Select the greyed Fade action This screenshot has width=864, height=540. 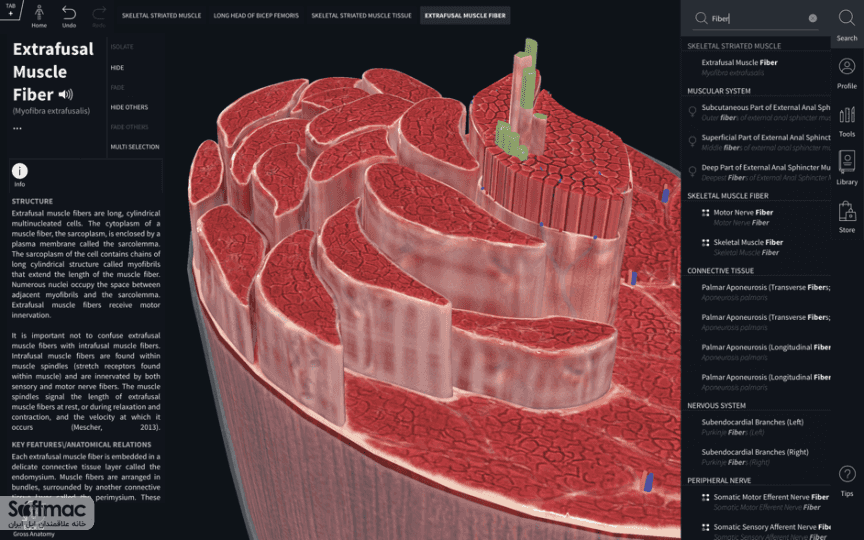(x=117, y=87)
